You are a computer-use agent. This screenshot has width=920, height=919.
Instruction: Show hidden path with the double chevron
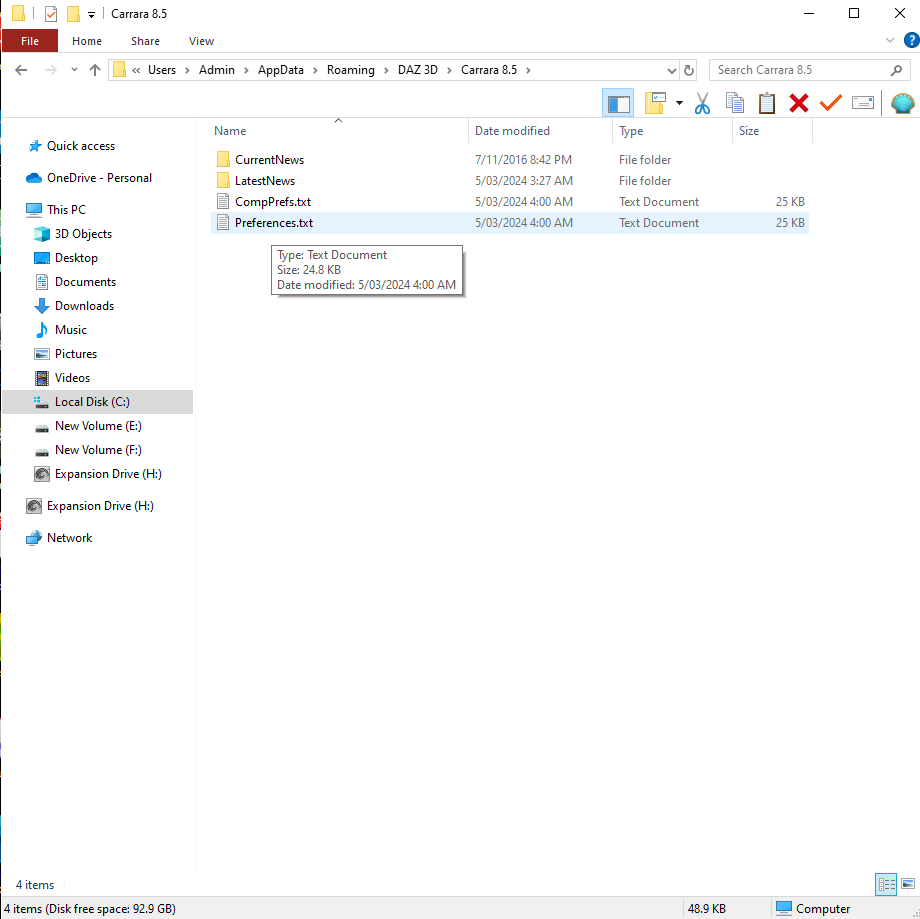[x=136, y=70]
